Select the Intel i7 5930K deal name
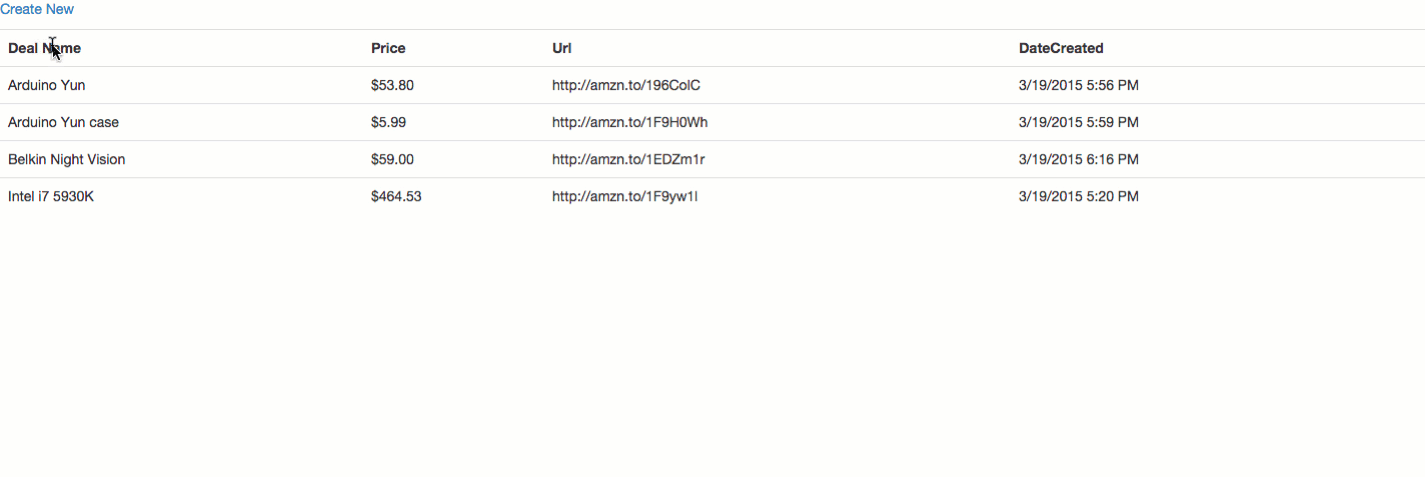 pos(51,196)
